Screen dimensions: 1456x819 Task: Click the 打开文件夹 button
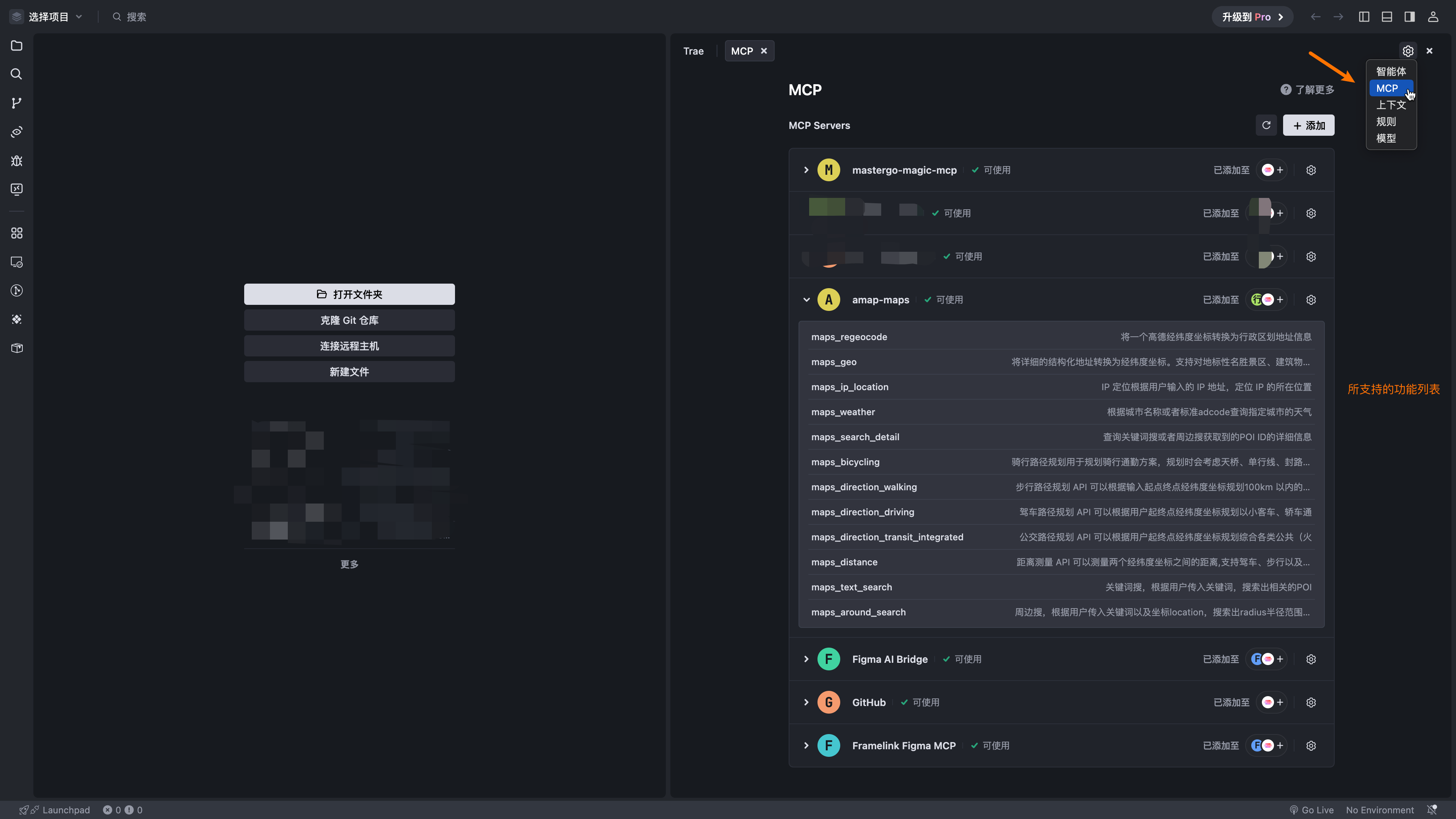click(349, 294)
